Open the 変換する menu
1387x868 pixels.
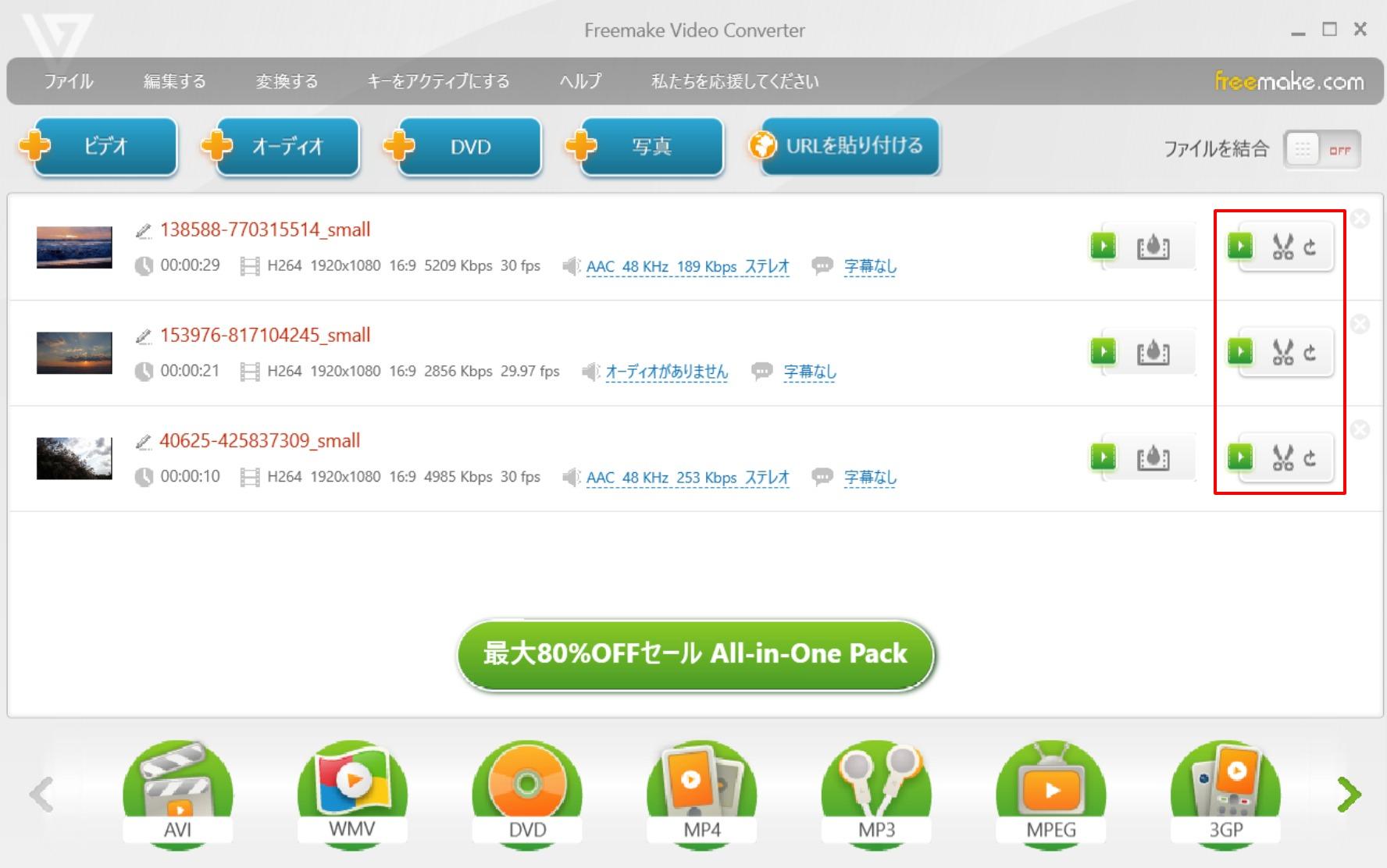coord(287,81)
